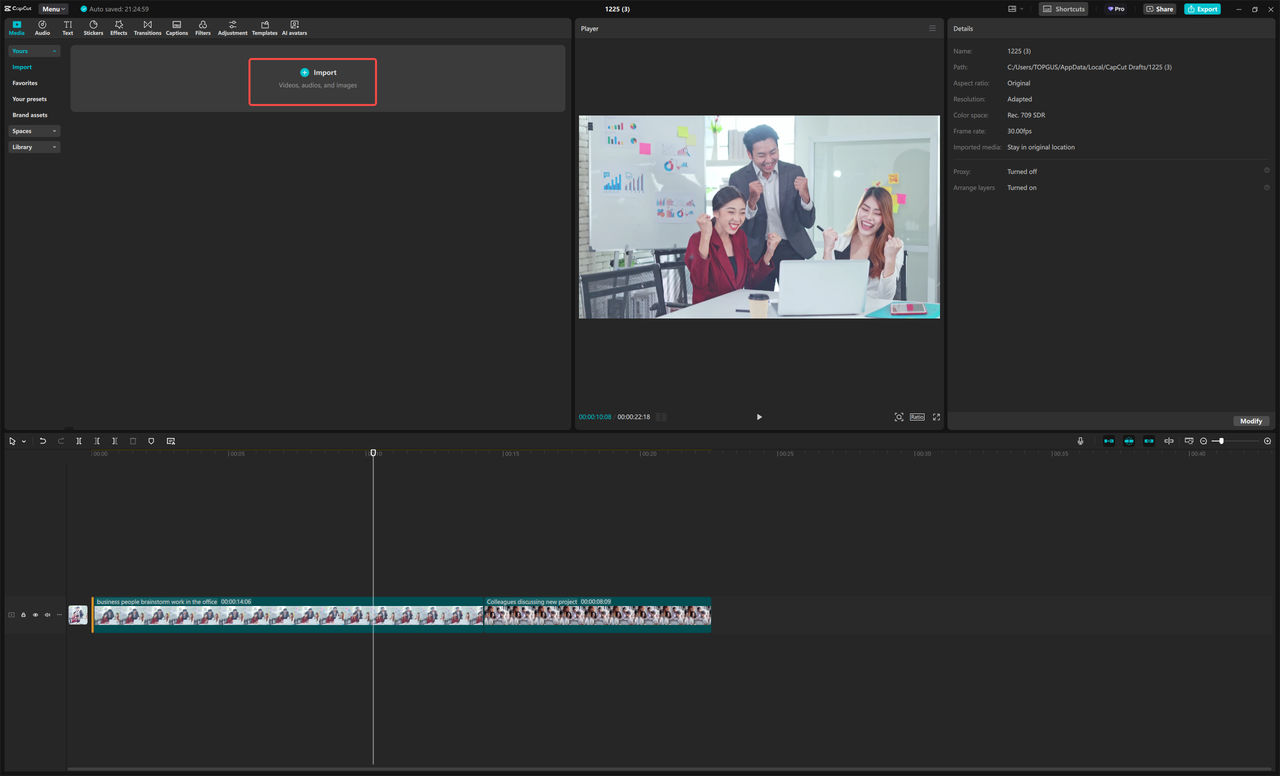Click the Pro upgrade button

[1115, 9]
